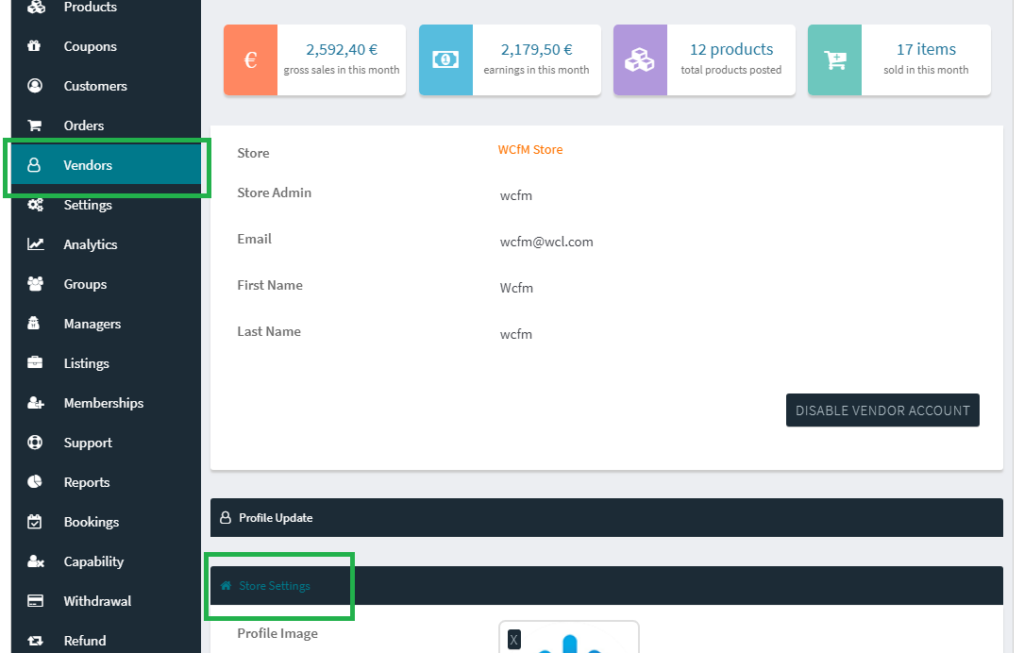
Task: Click the Reports pie chart icon
Action: [x=35, y=482]
